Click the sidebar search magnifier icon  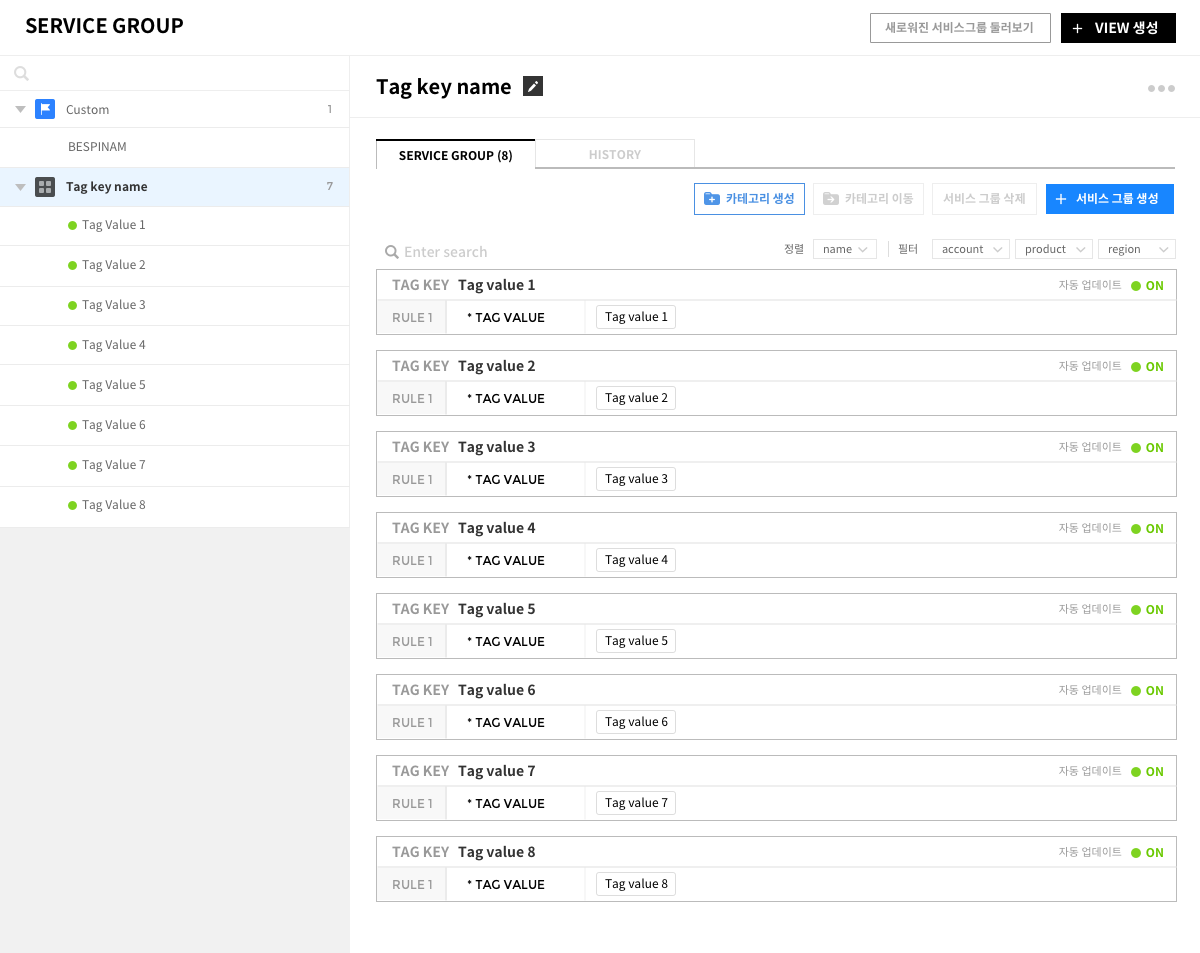pos(22,73)
